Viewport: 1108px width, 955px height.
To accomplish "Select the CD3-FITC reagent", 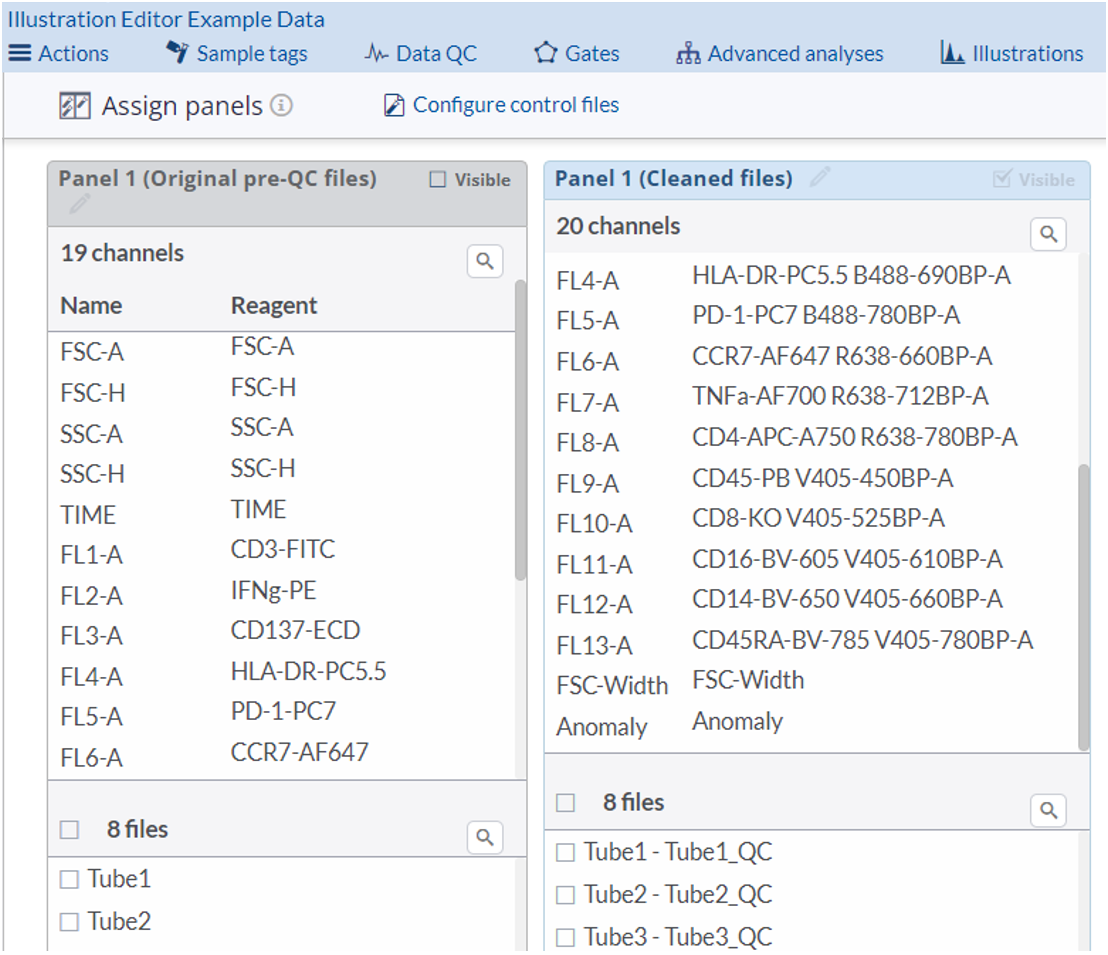I will coord(283,549).
